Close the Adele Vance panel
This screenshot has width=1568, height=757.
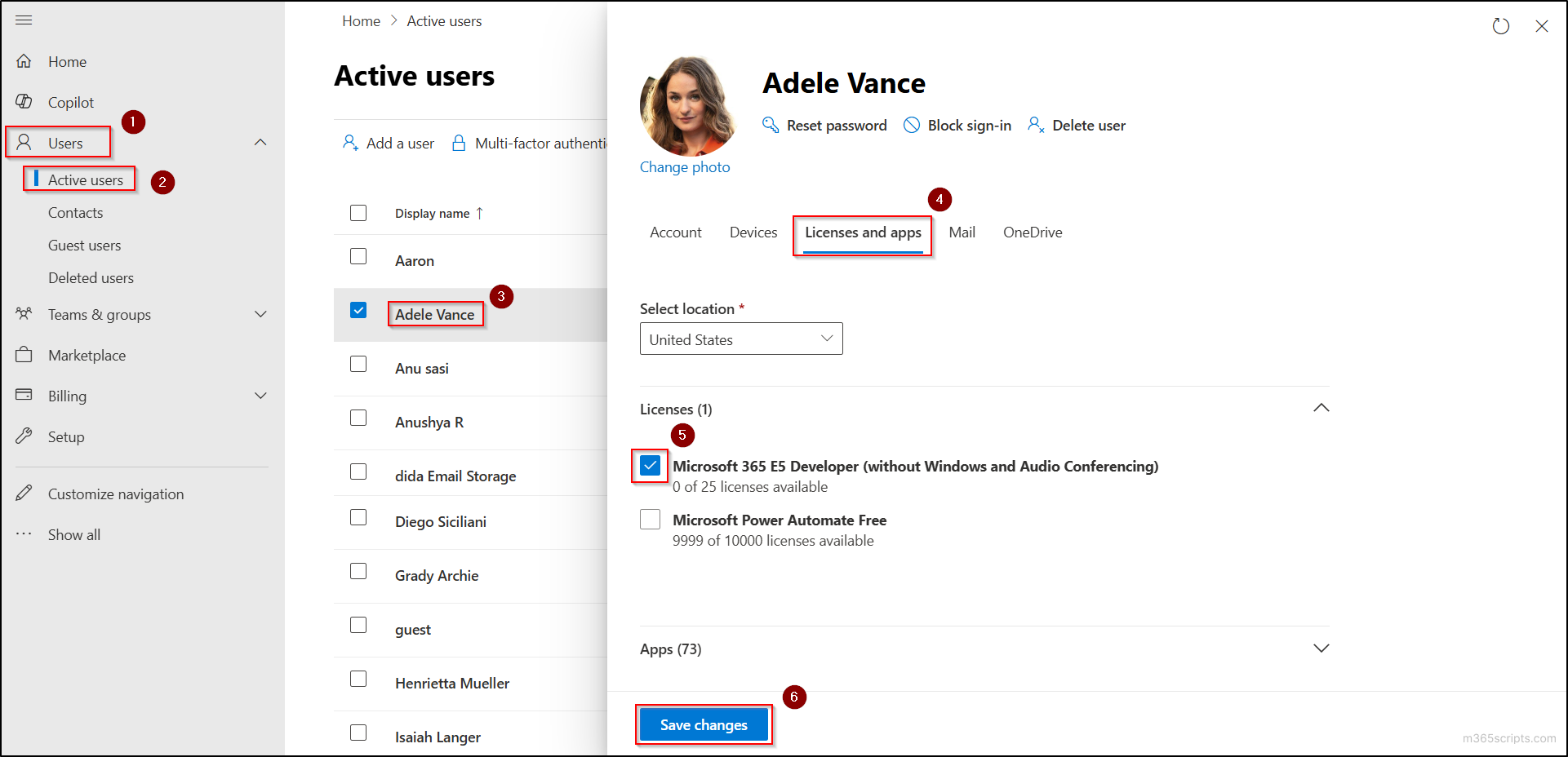1542,26
